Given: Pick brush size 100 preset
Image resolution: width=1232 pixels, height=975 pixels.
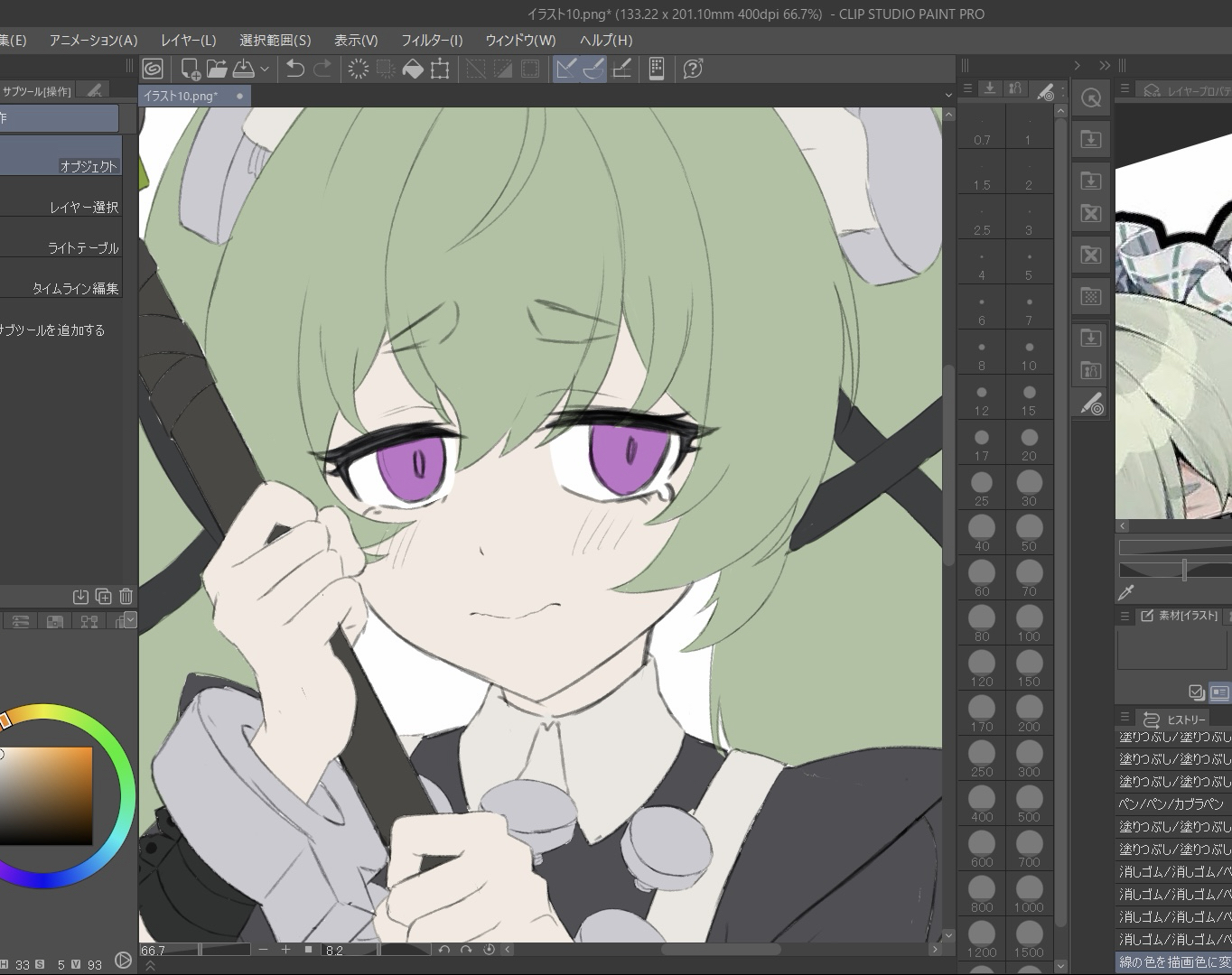Looking at the screenshot, I should pos(1029,623).
